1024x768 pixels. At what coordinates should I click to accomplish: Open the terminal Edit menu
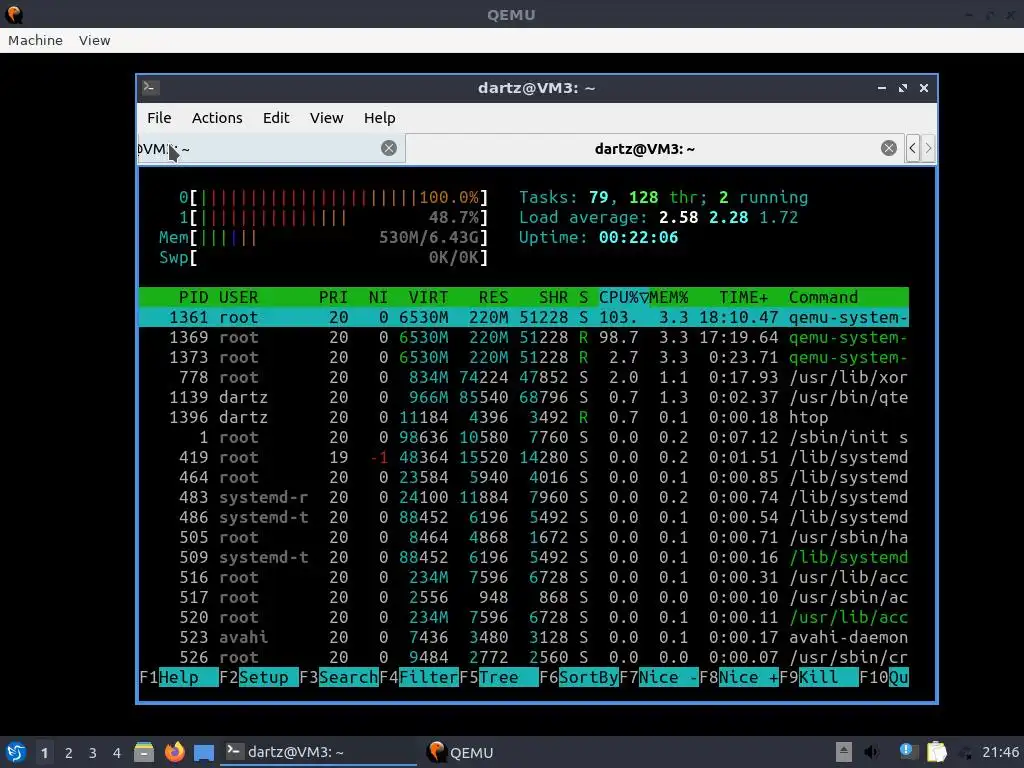276,118
